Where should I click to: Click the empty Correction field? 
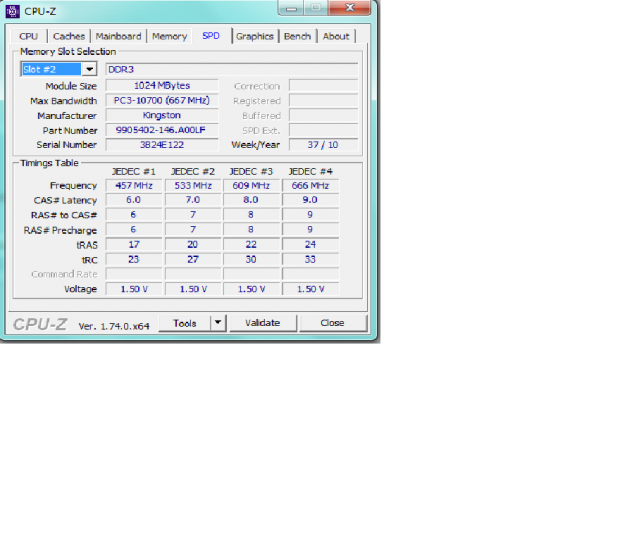323,85
